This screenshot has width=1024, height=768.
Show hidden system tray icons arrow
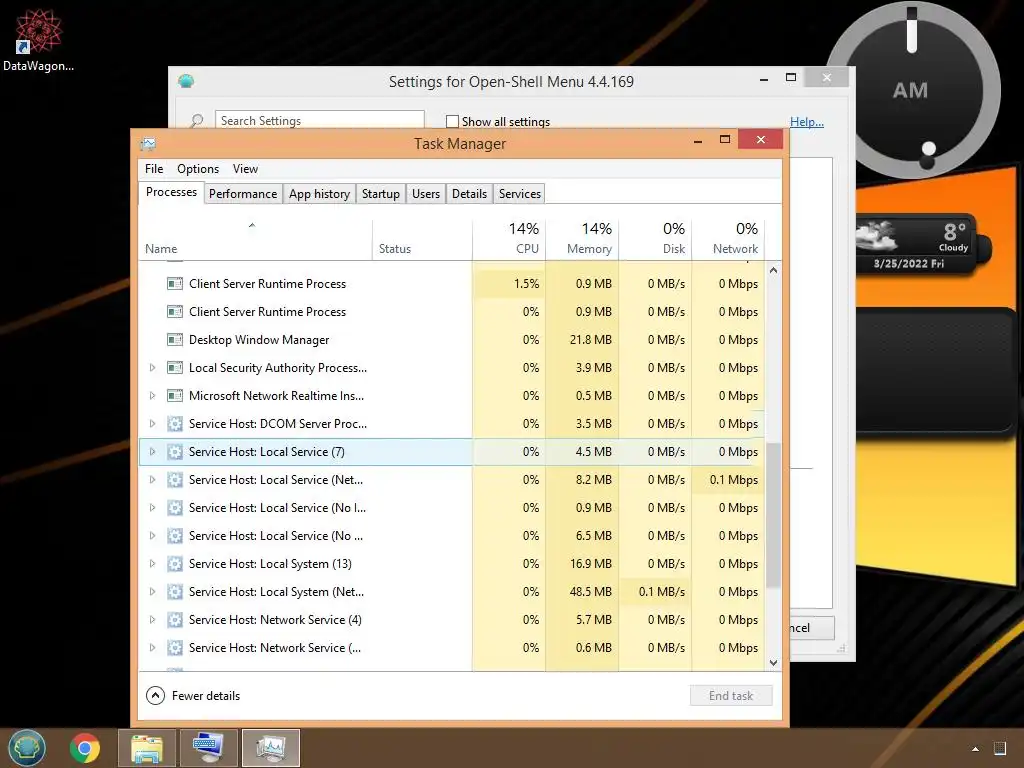tap(975, 748)
